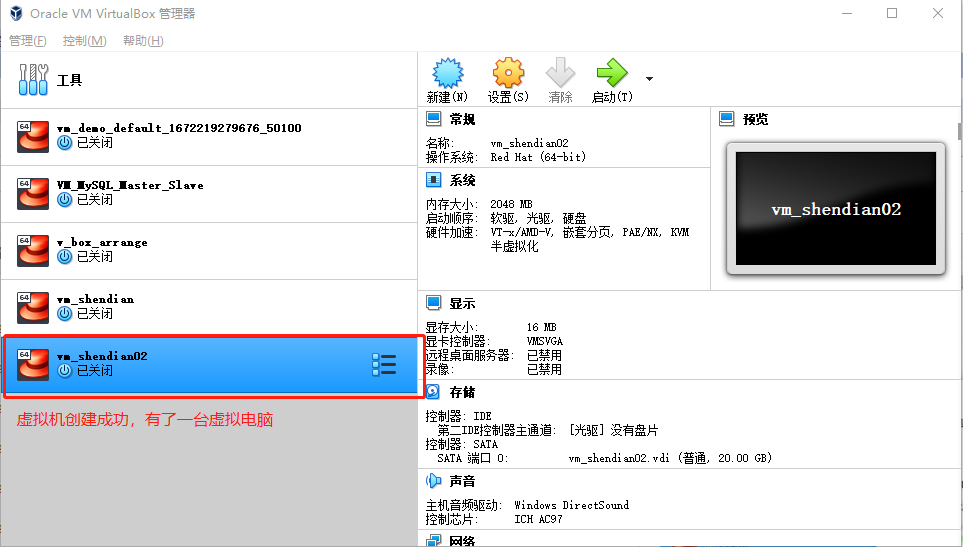Open the 控制(M) menu
The height and width of the screenshot is (547, 963).
(84, 41)
